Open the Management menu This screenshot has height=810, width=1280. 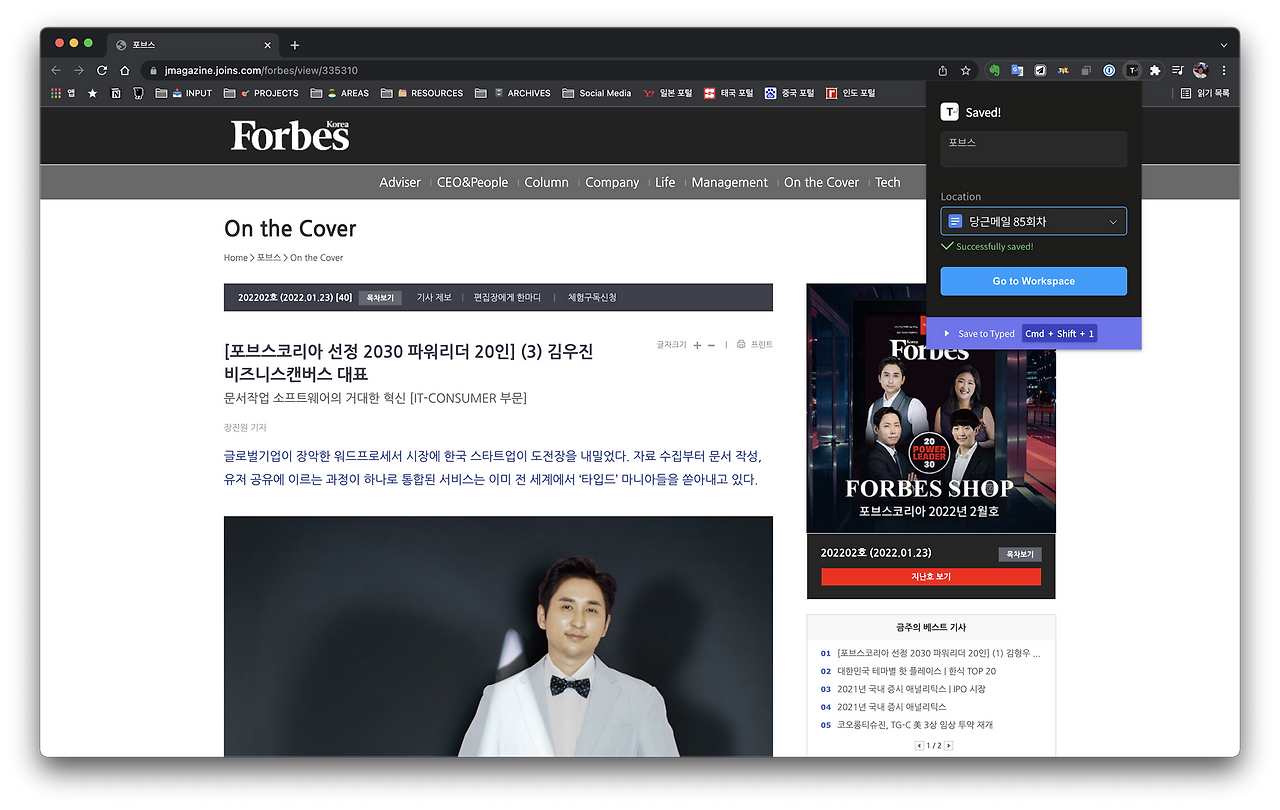click(x=730, y=182)
